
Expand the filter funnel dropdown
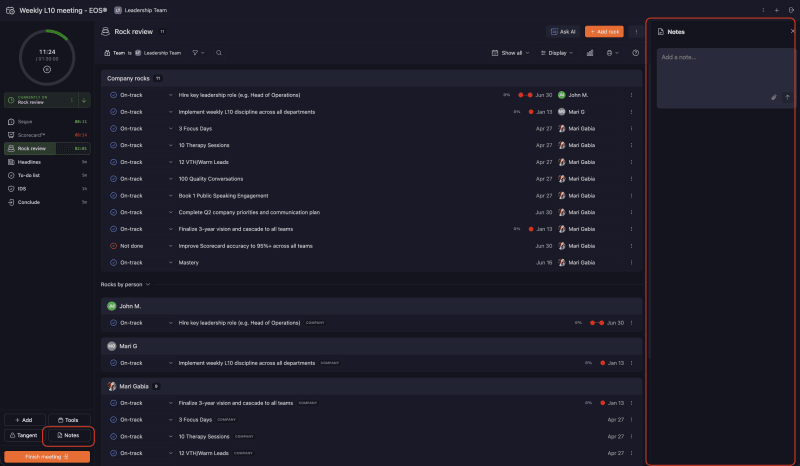[x=198, y=53]
